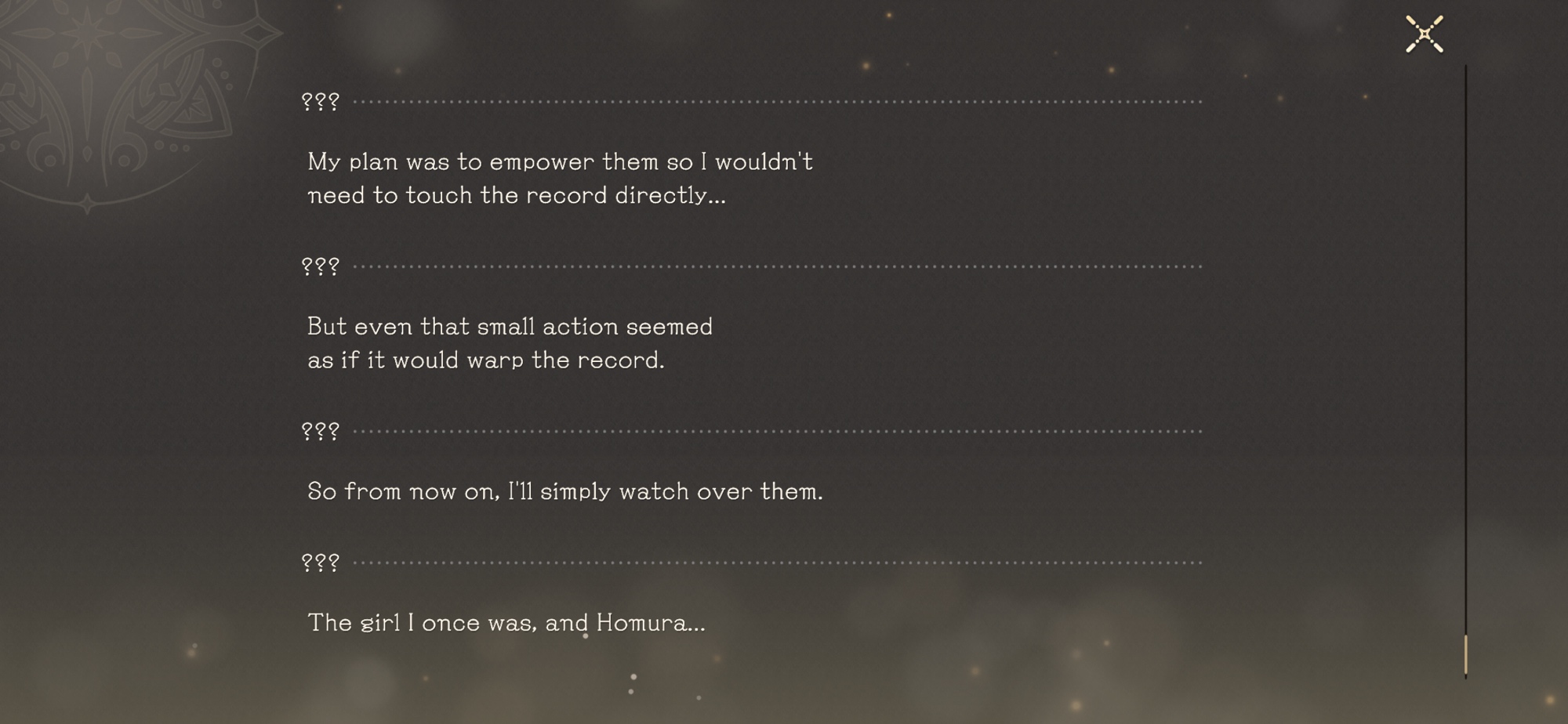Select the ??? speaker label above "So from now on"
This screenshot has width=1568, height=724.
[x=321, y=431]
